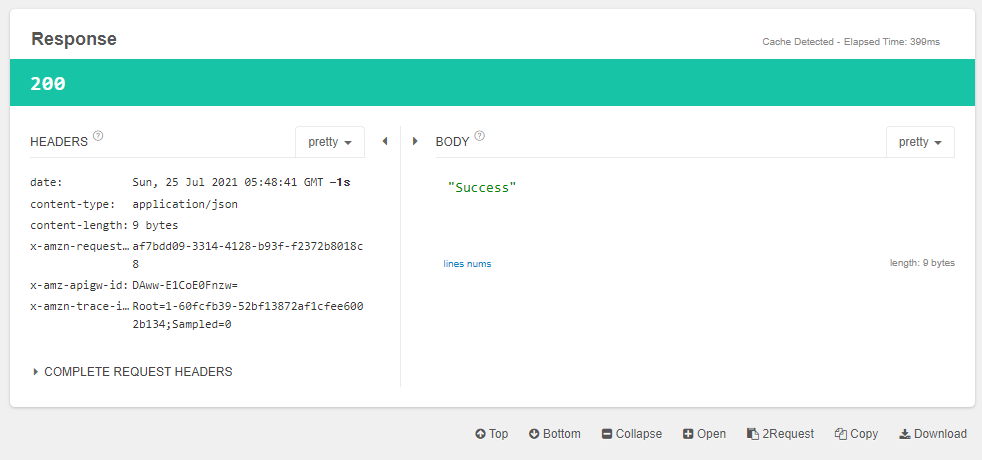Click the help icon next to BODY
The height and width of the screenshot is (460, 982).
coord(480,137)
